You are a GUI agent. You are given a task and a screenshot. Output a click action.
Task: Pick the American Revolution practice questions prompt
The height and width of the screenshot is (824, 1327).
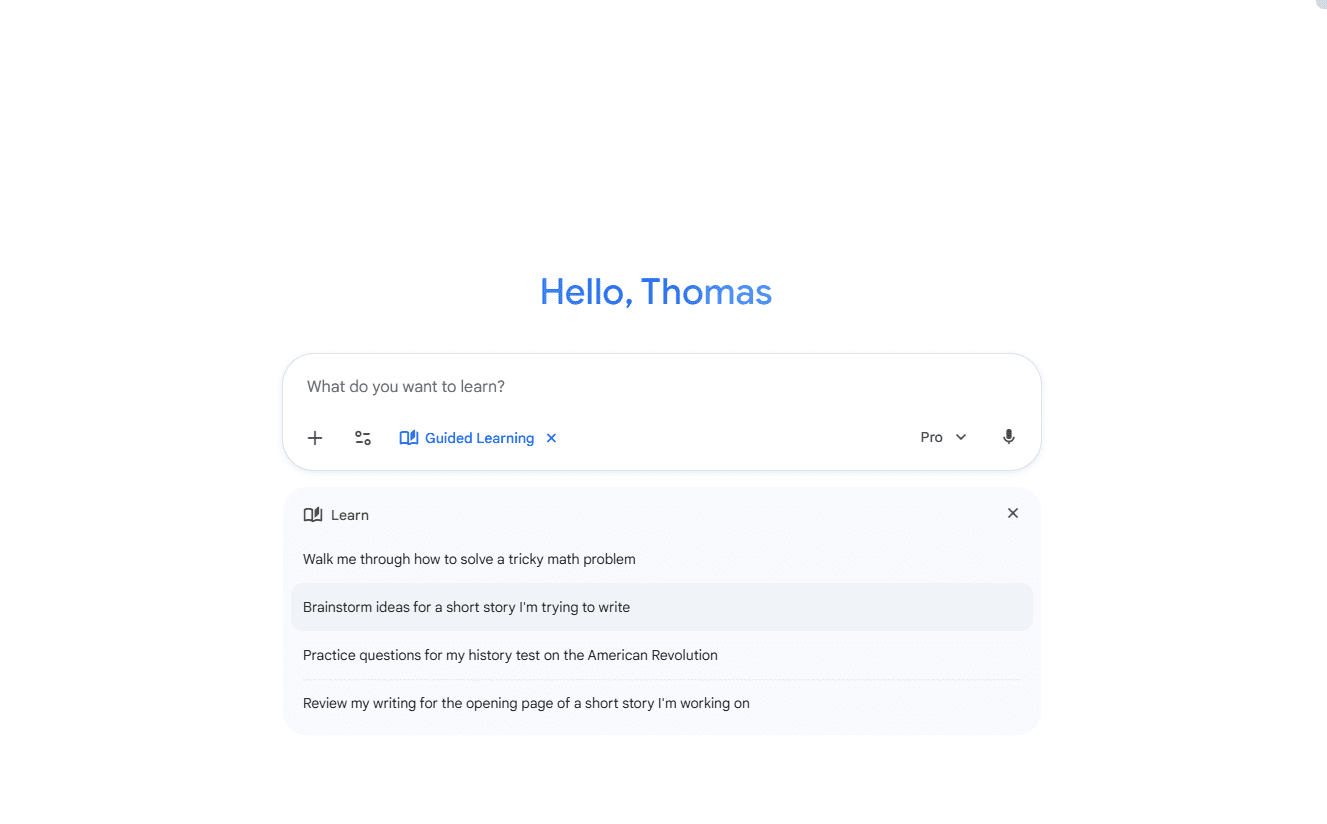tap(510, 655)
